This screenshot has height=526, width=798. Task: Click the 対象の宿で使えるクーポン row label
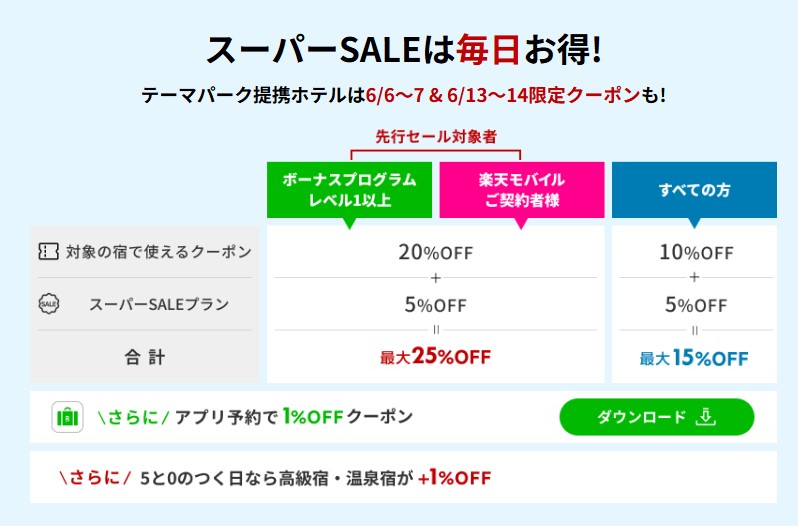(x=159, y=251)
